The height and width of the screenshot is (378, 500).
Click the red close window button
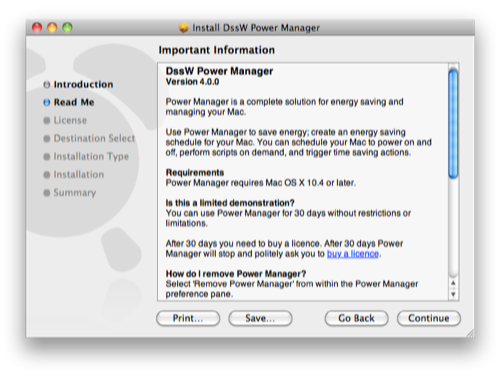pos(37,27)
